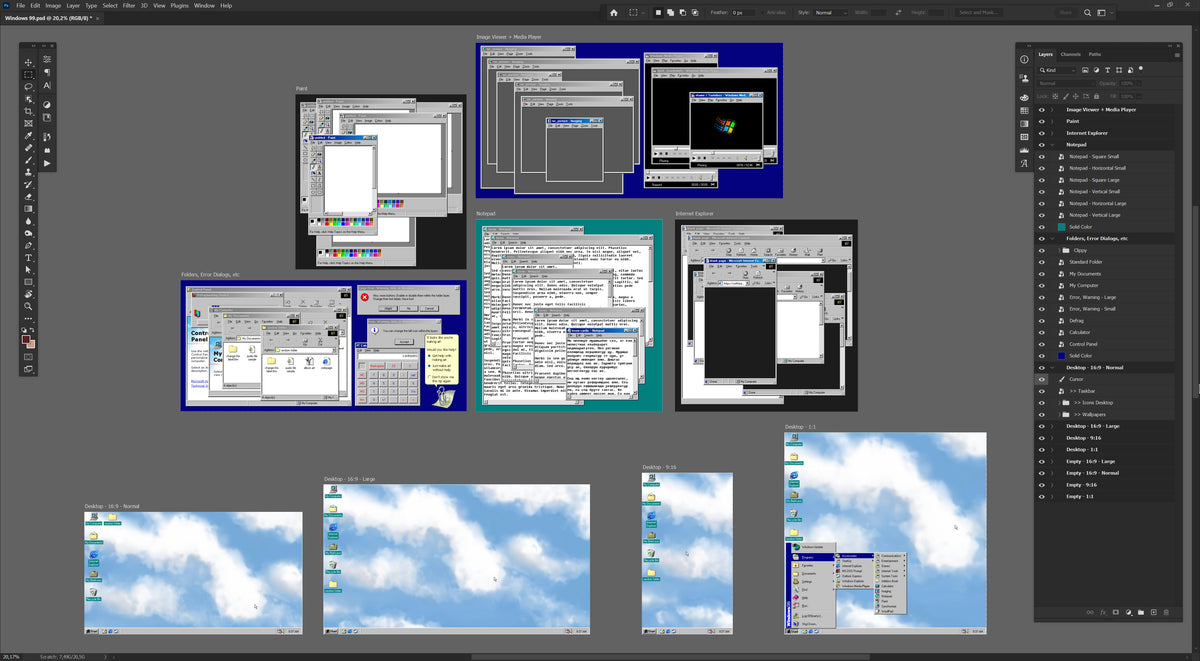This screenshot has height=661, width=1200.
Task: Open the Style dropdown in options bar
Action: (830, 13)
